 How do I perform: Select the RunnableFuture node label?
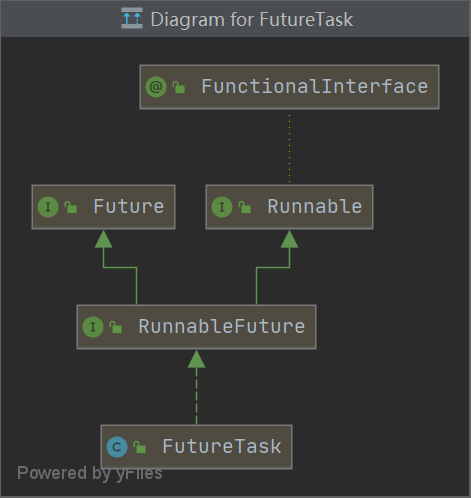click(222, 326)
